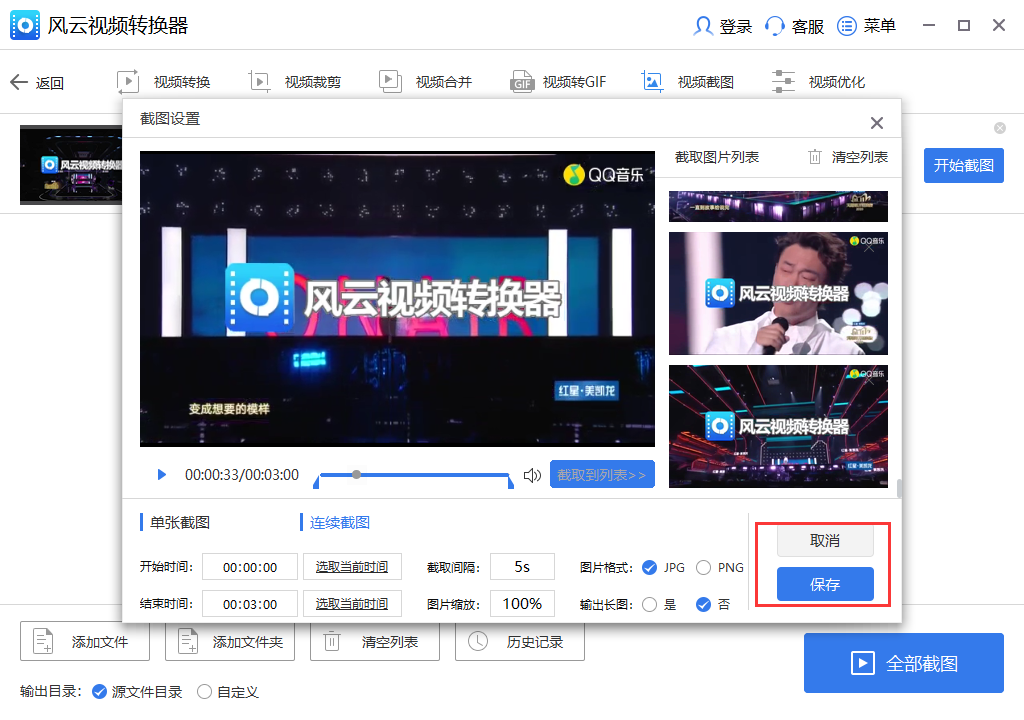Switch to 单张截图 tab
The height and width of the screenshot is (720, 1024).
click(180, 523)
